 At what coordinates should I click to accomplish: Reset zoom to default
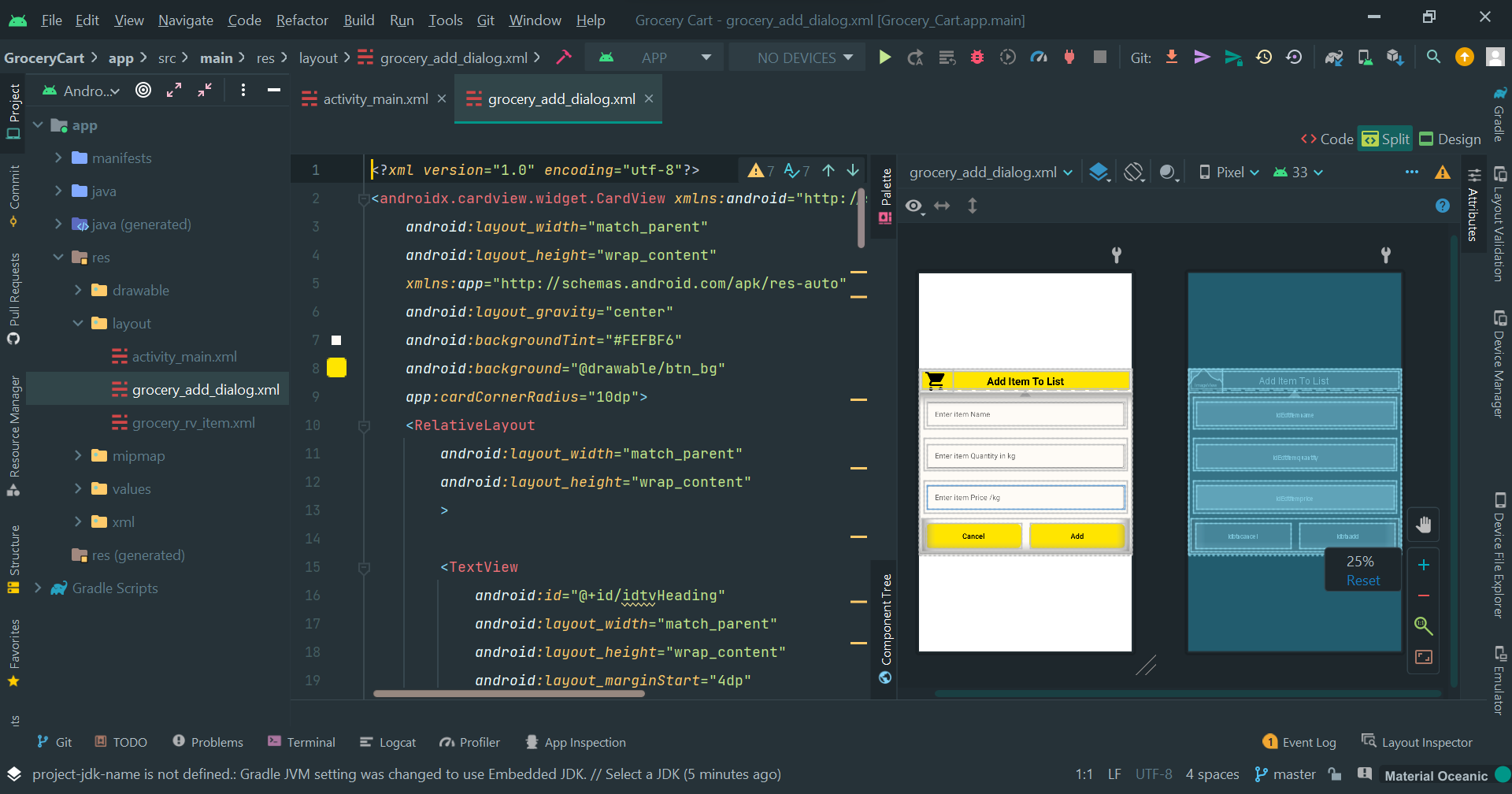(x=1363, y=581)
